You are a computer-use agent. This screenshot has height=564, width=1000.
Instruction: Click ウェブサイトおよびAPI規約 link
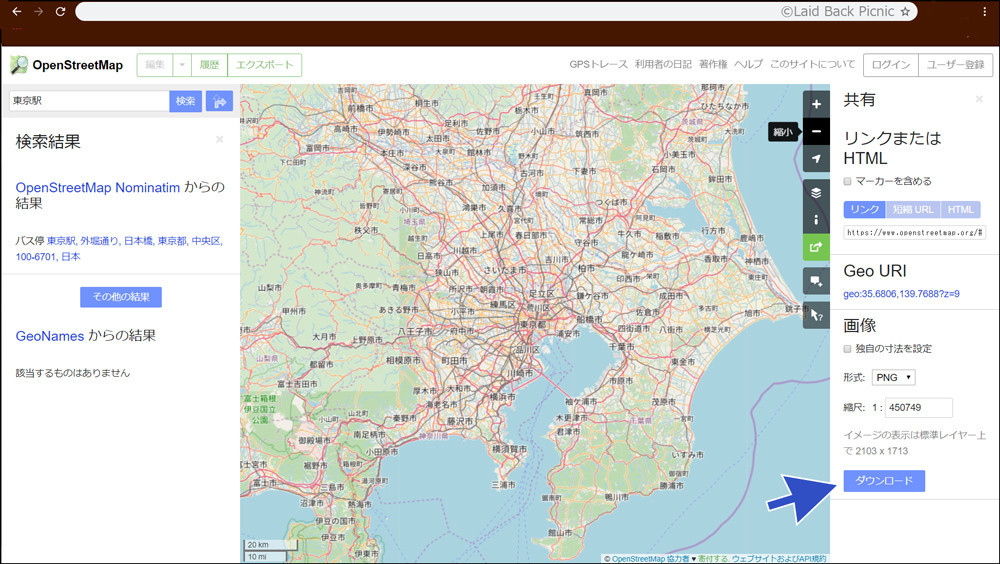tap(779, 559)
